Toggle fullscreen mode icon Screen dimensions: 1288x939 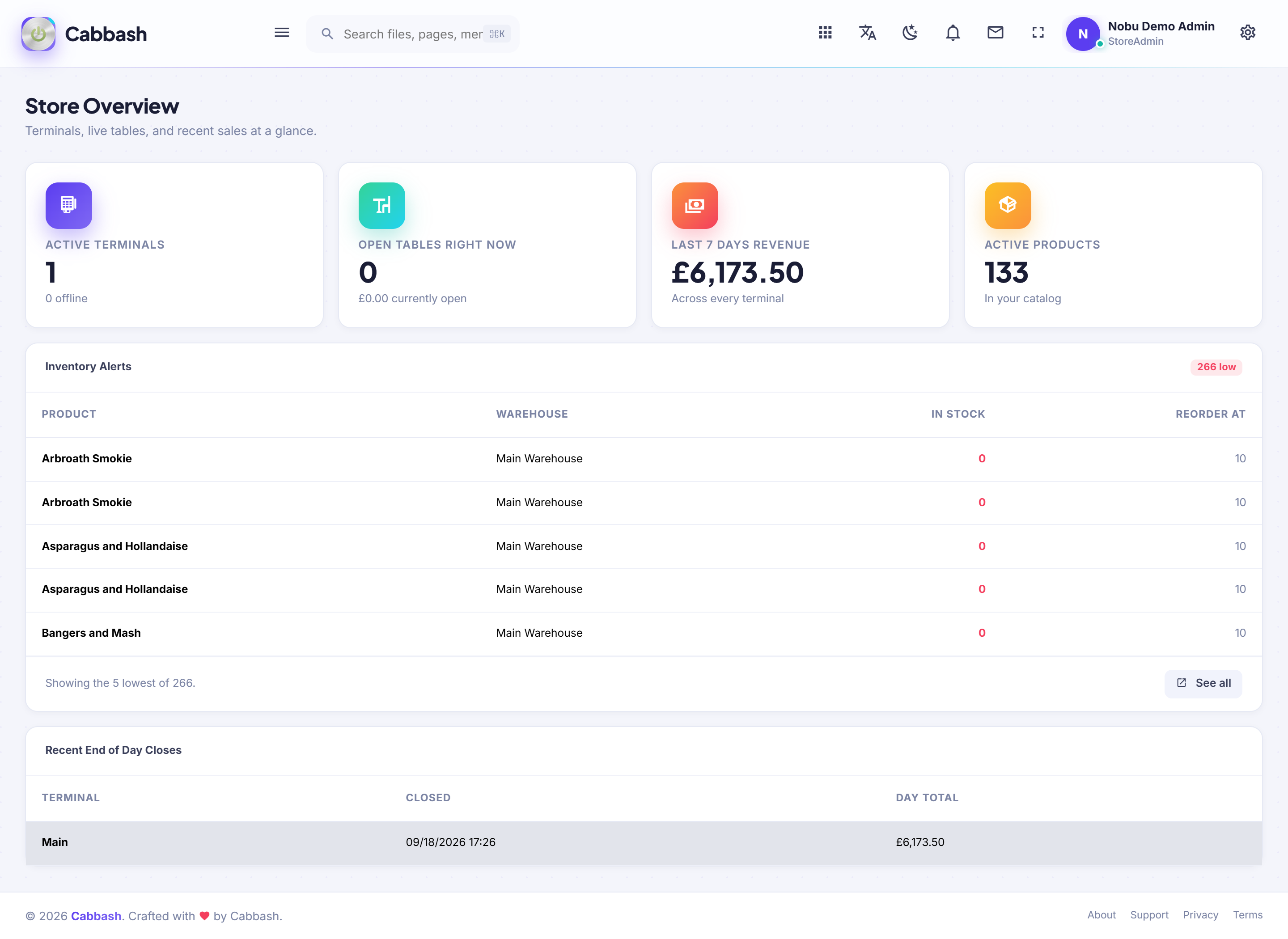tap(1038, 32)
